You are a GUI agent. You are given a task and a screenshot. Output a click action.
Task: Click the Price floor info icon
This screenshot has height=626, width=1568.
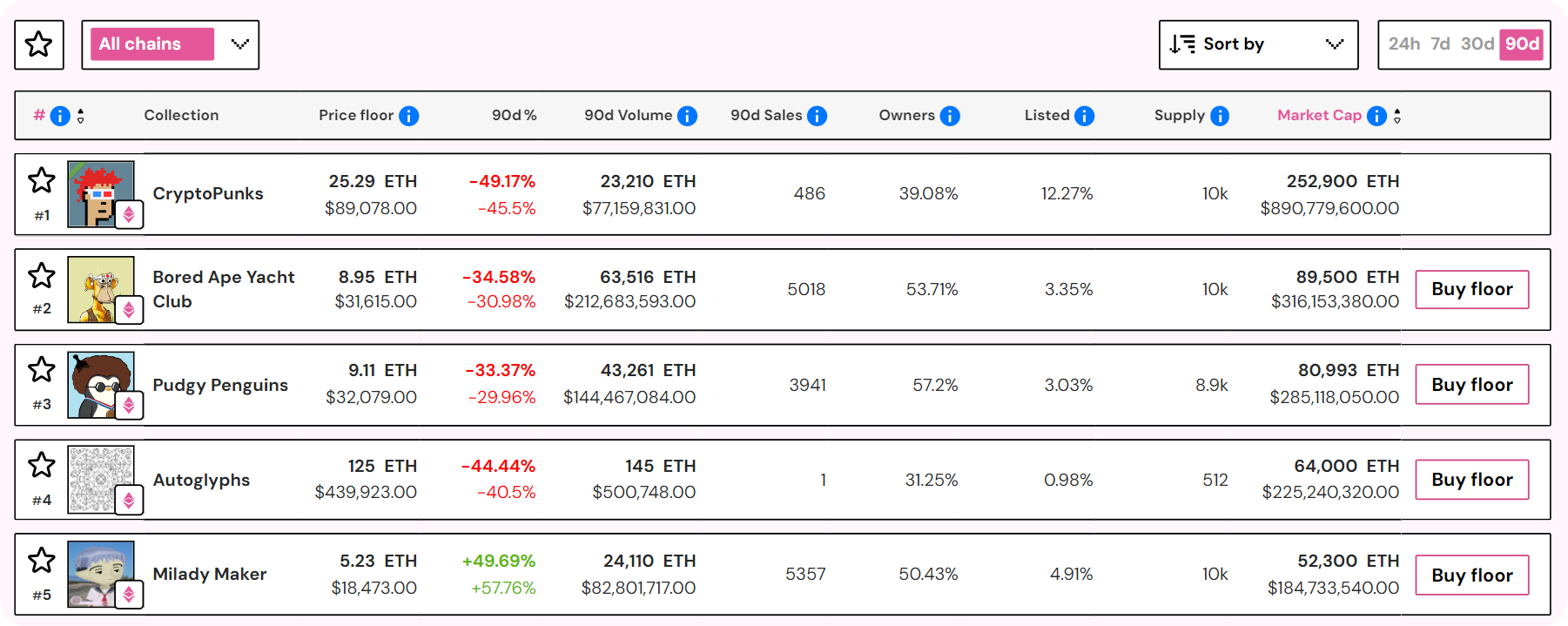pyautogui.click(x=409, y=116)
